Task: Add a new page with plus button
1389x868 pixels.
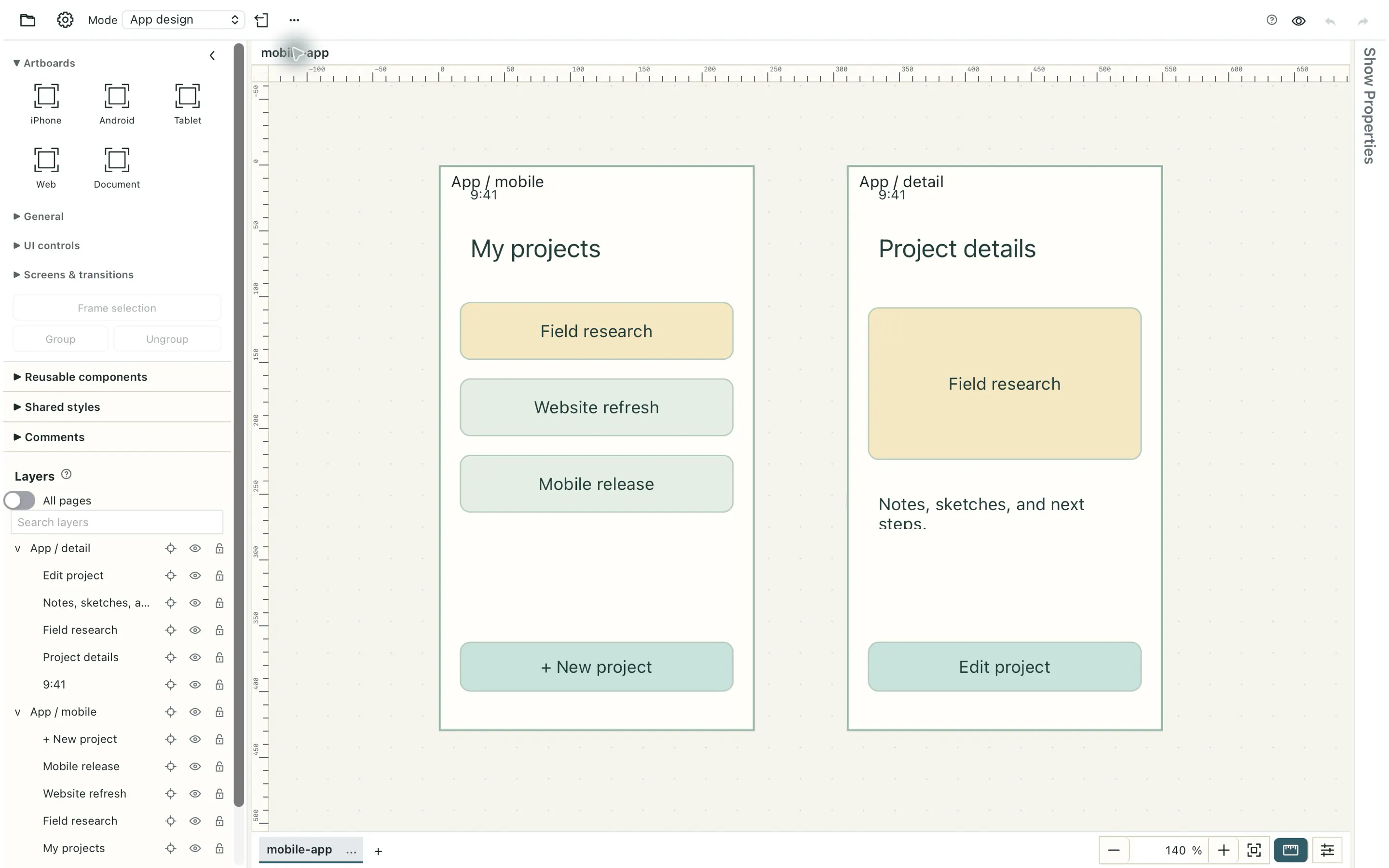Action: pos(378,851)
